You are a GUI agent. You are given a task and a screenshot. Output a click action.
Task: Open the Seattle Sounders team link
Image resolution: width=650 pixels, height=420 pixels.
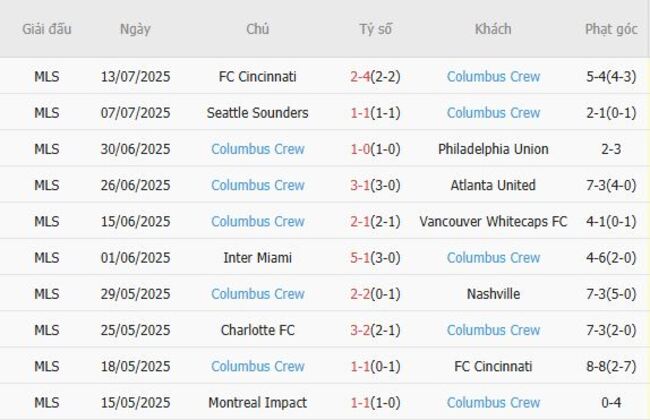[257, 113]
